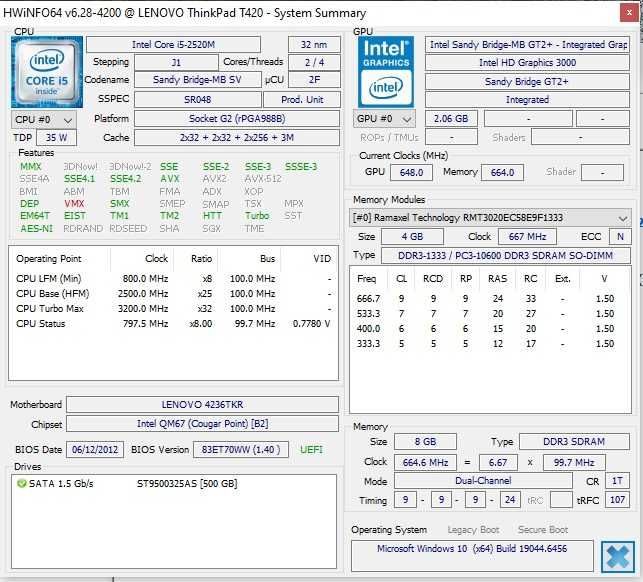Click the red VMX feature label
Viewport: 643px width, 582px height.
(74, 204)
